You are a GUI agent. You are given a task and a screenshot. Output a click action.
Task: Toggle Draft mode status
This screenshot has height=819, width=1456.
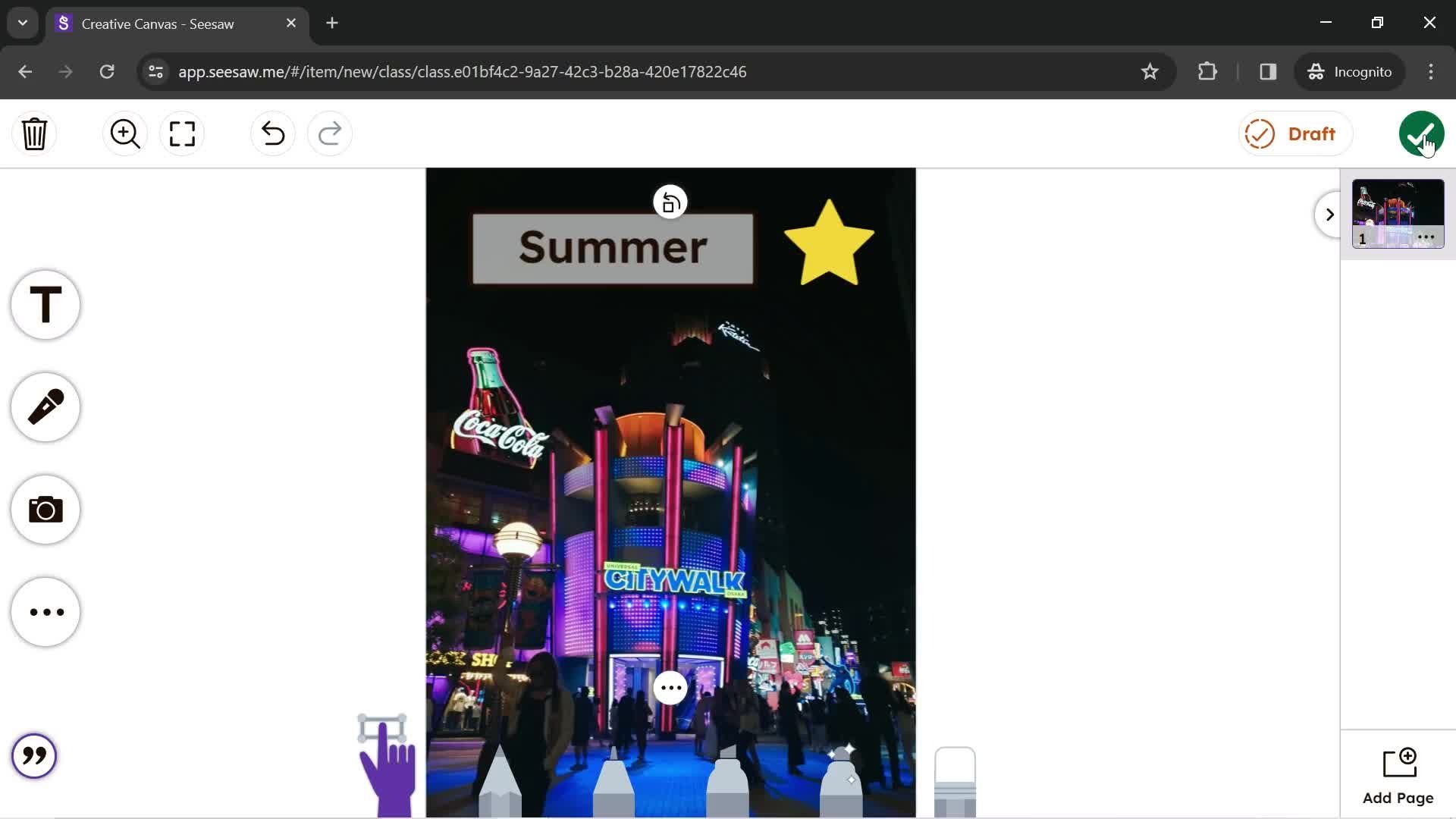pos(1290,133)
